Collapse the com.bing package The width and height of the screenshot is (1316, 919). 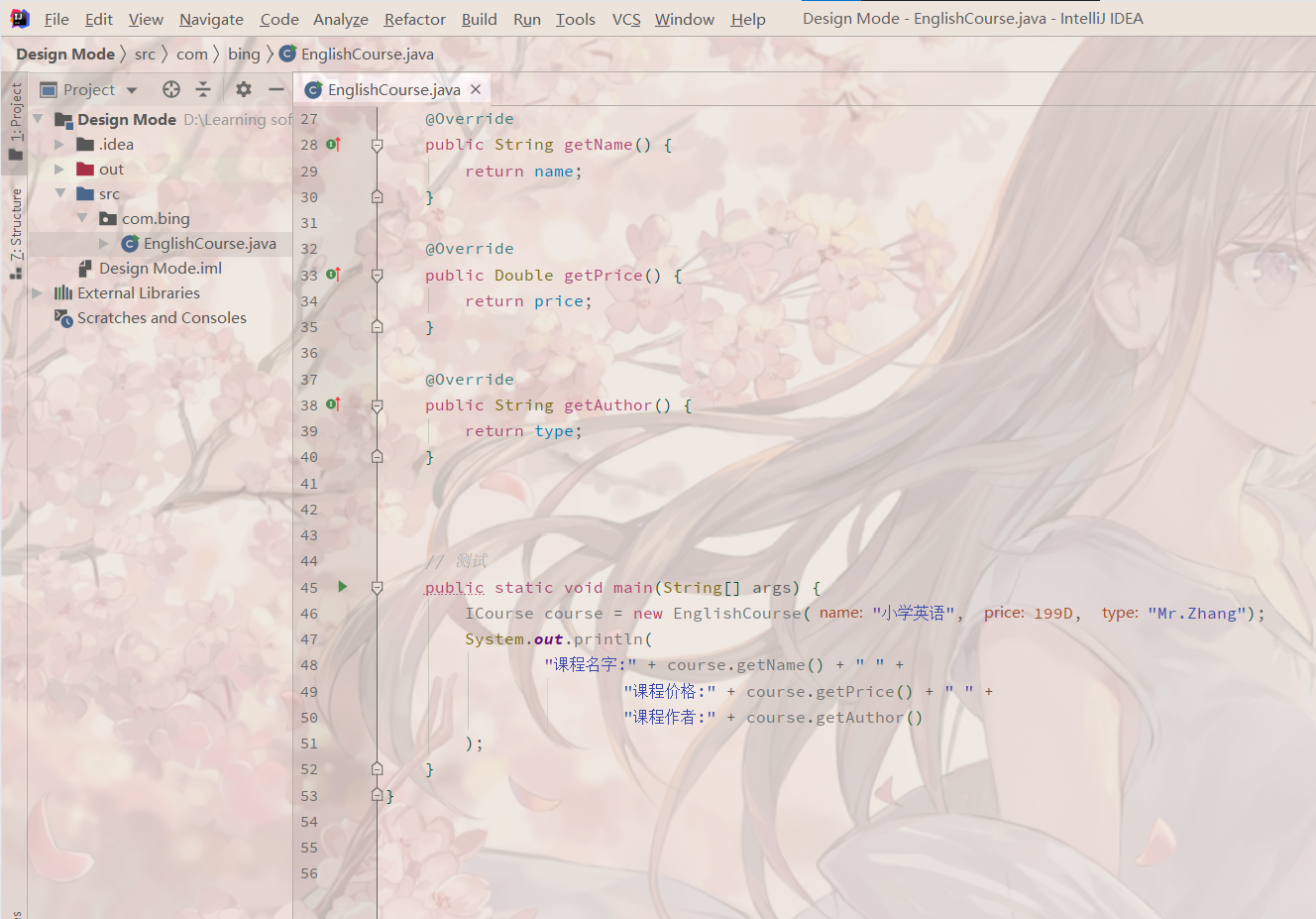[82, 218]
